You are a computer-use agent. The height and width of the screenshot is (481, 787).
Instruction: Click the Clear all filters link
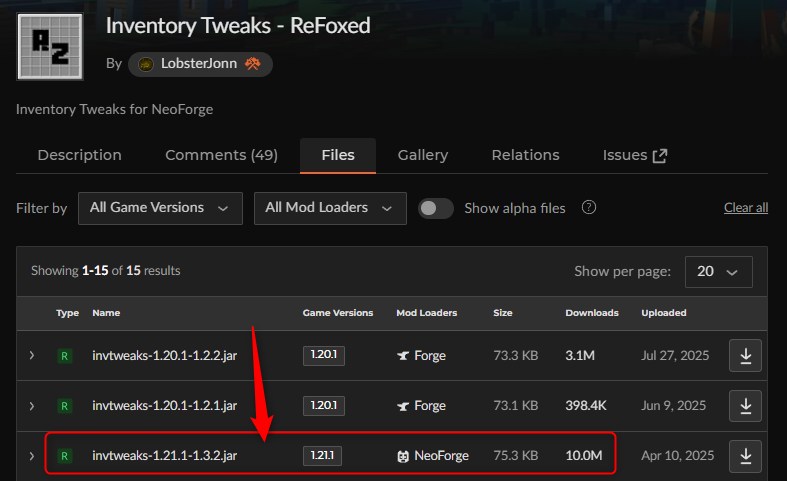(x=746, y=207)
